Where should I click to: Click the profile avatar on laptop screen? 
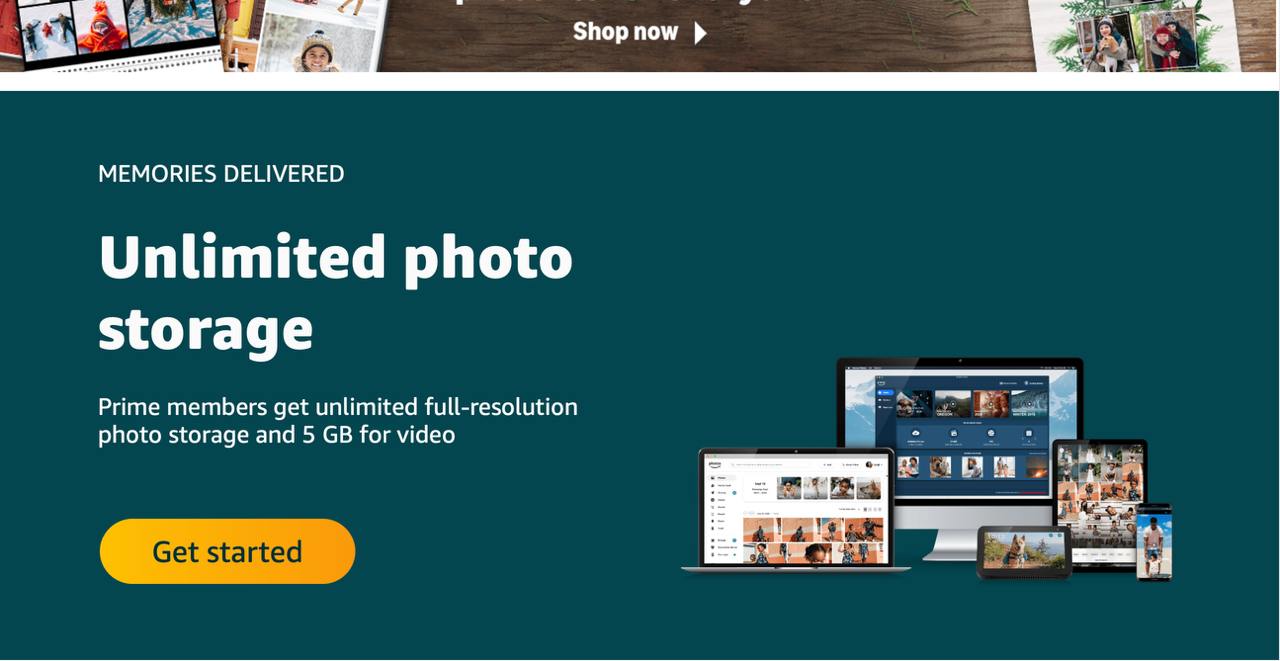pos(869,464)
